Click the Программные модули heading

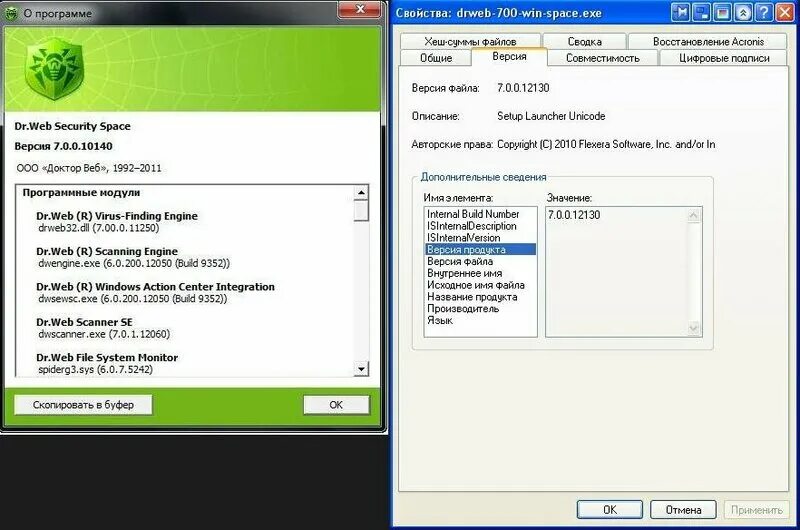click(81, 193)
